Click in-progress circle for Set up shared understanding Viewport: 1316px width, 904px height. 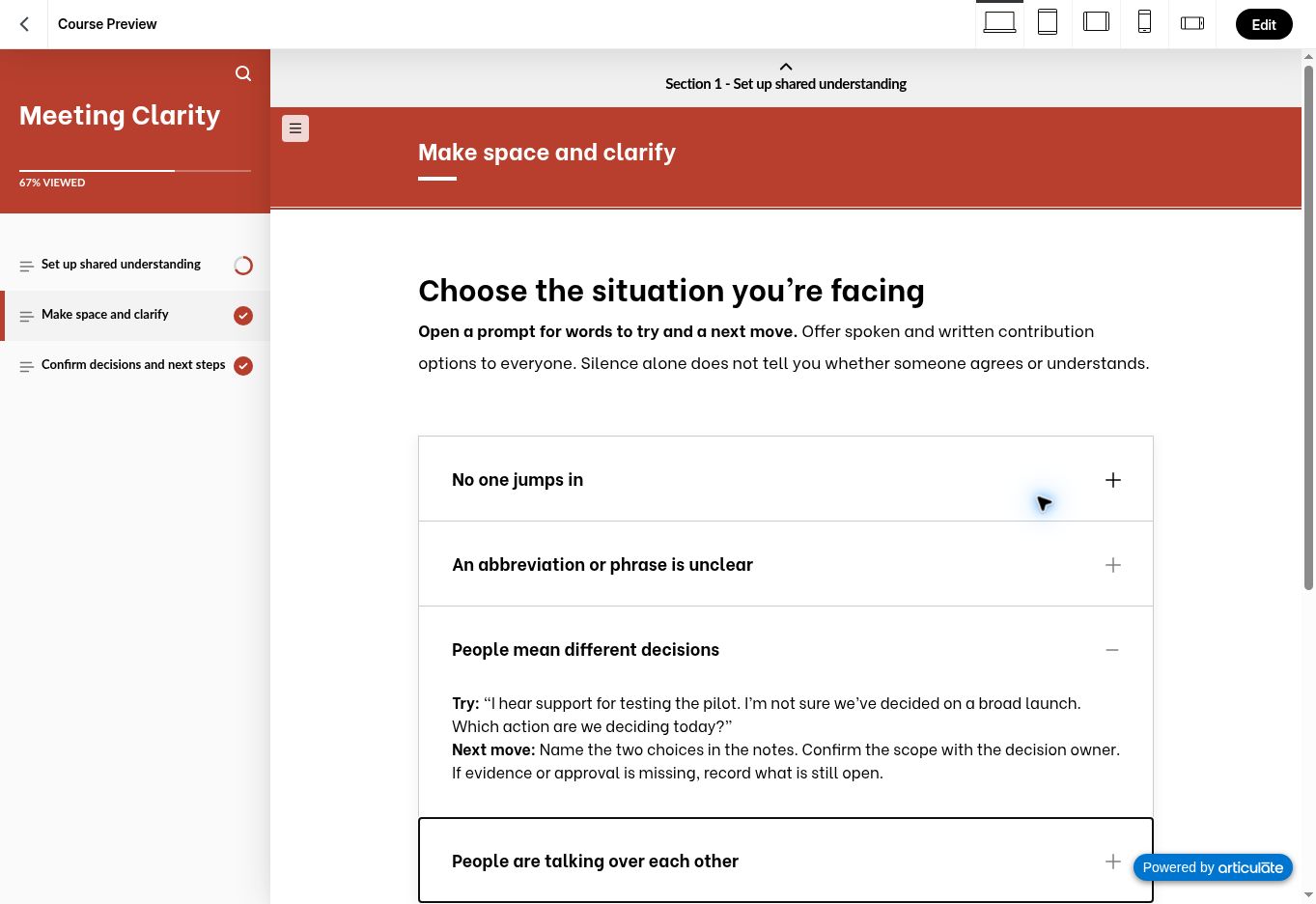pos(243,266)
